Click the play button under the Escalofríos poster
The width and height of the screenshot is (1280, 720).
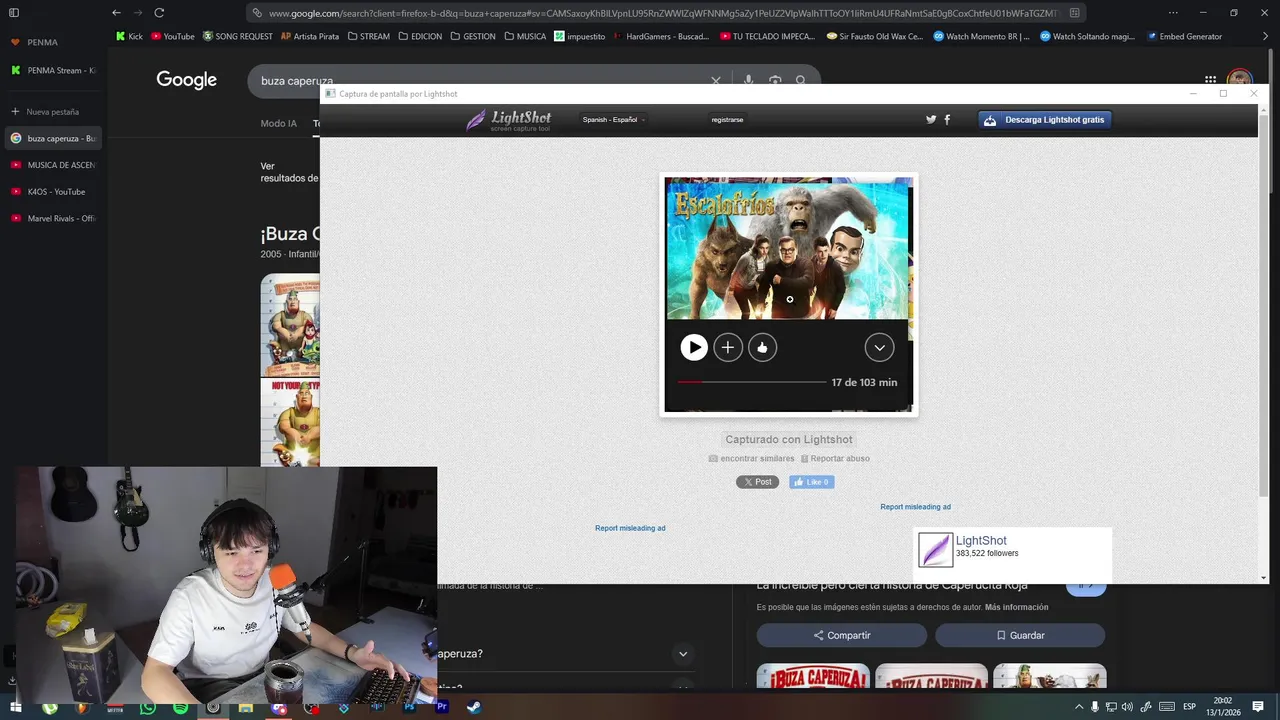(x=693, y=347)
